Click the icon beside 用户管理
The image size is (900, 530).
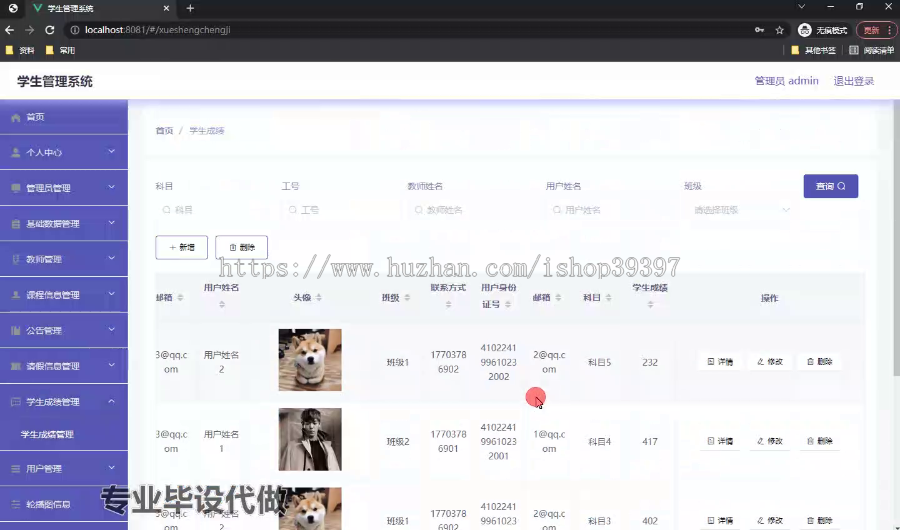tap(15, 469)
